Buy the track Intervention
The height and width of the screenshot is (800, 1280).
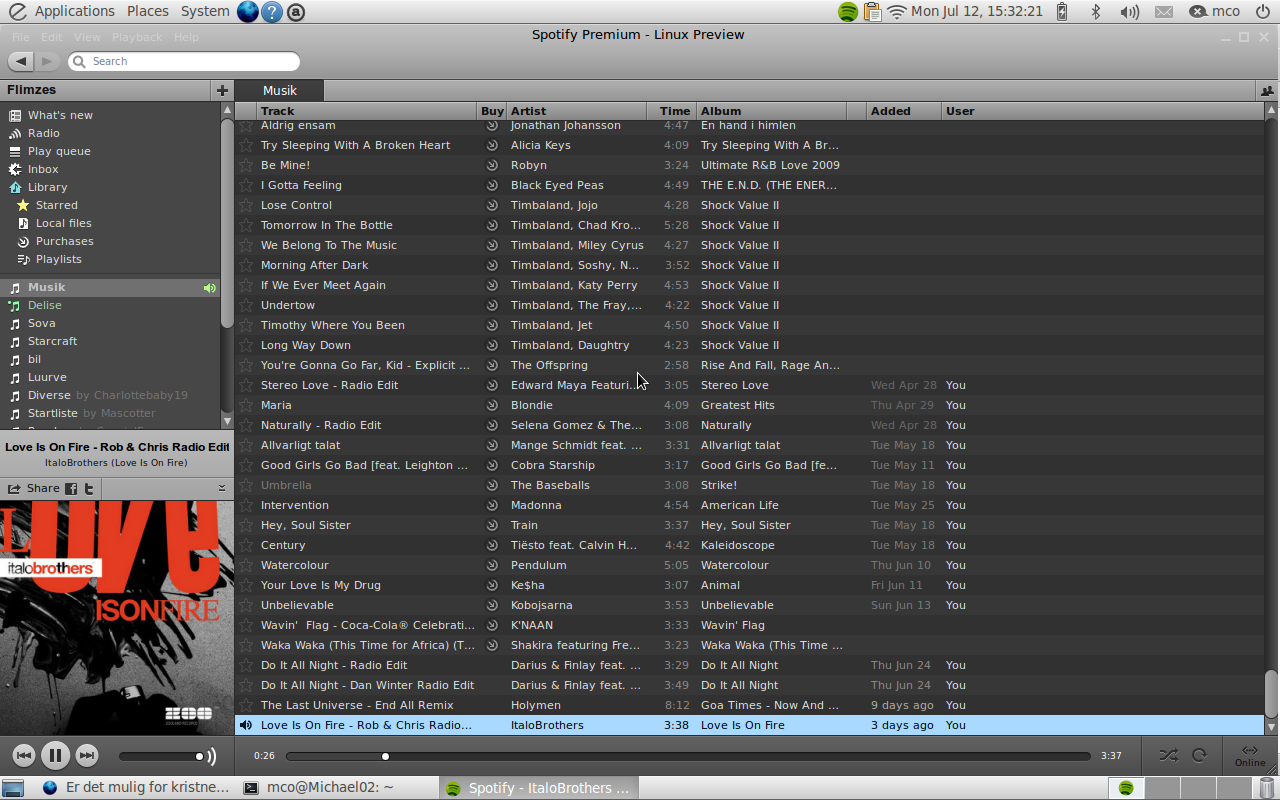492,505
